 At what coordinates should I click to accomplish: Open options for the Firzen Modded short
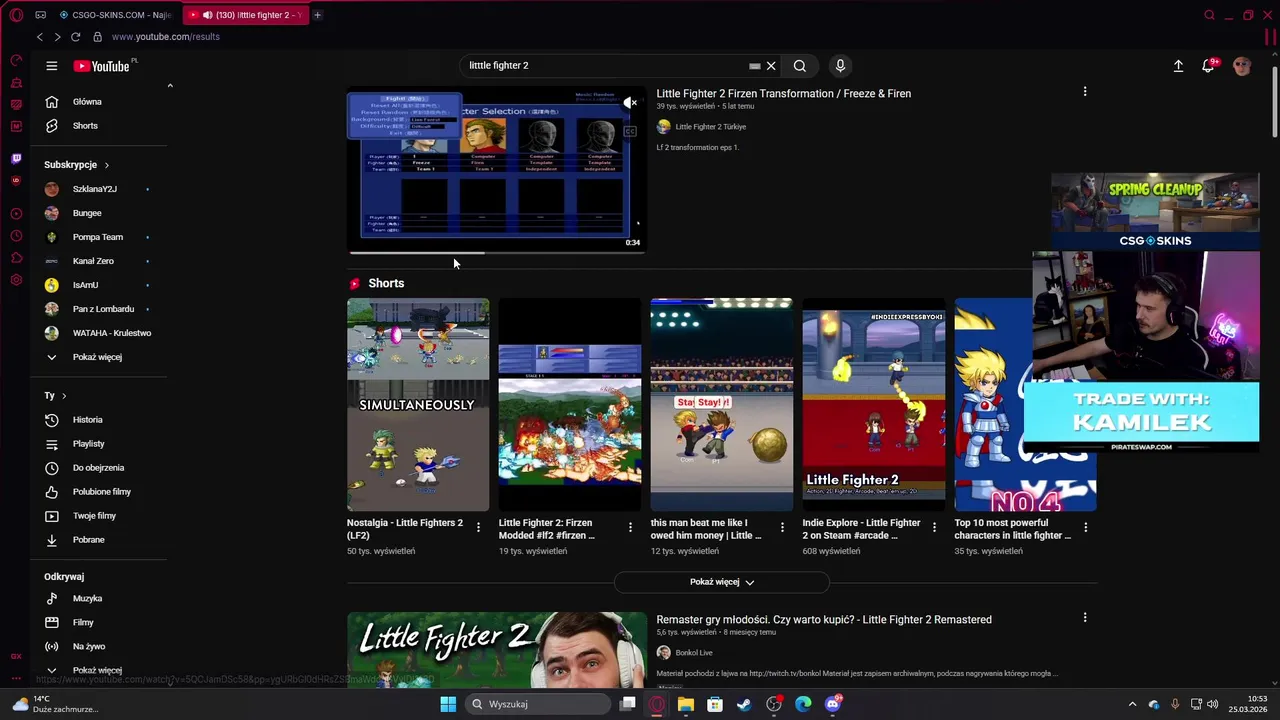tap(630, 527)
